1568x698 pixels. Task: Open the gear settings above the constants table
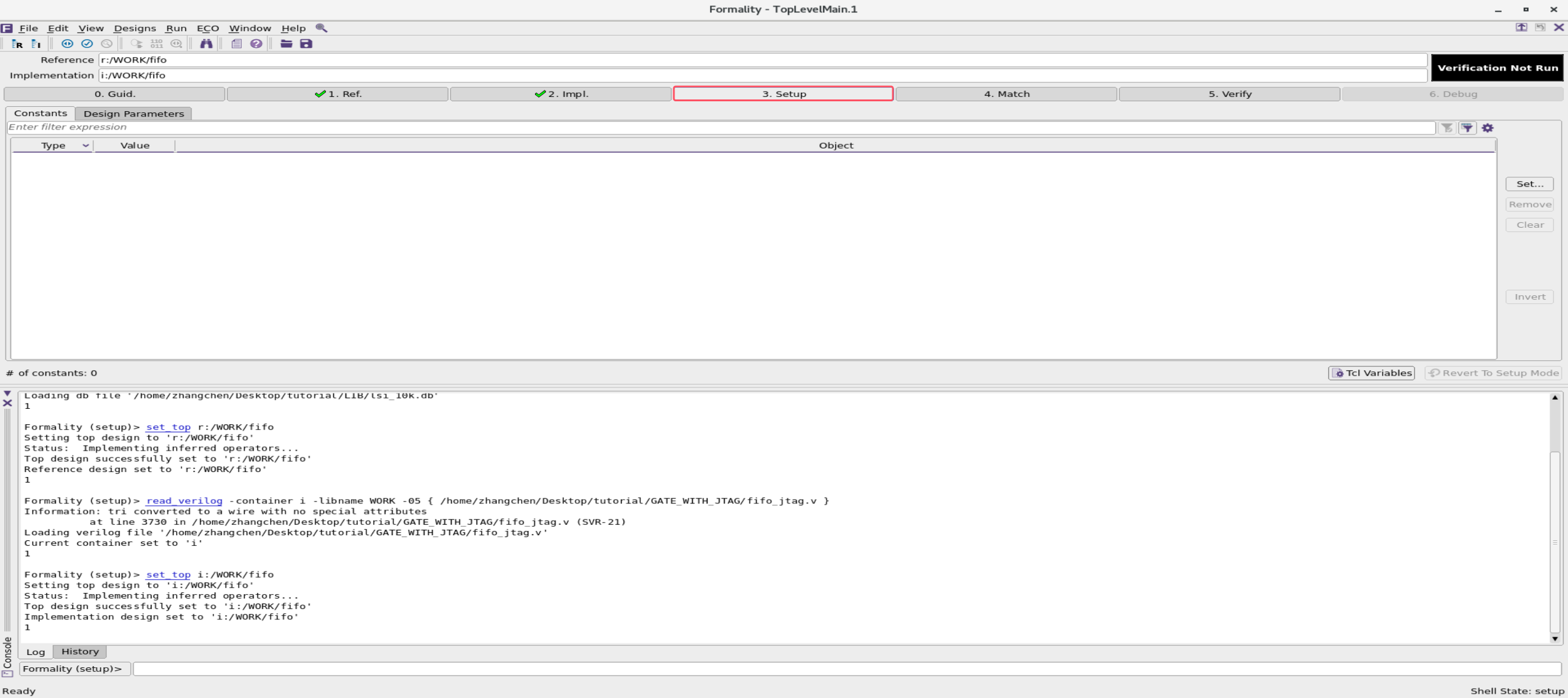click(x=1488, y=127)
